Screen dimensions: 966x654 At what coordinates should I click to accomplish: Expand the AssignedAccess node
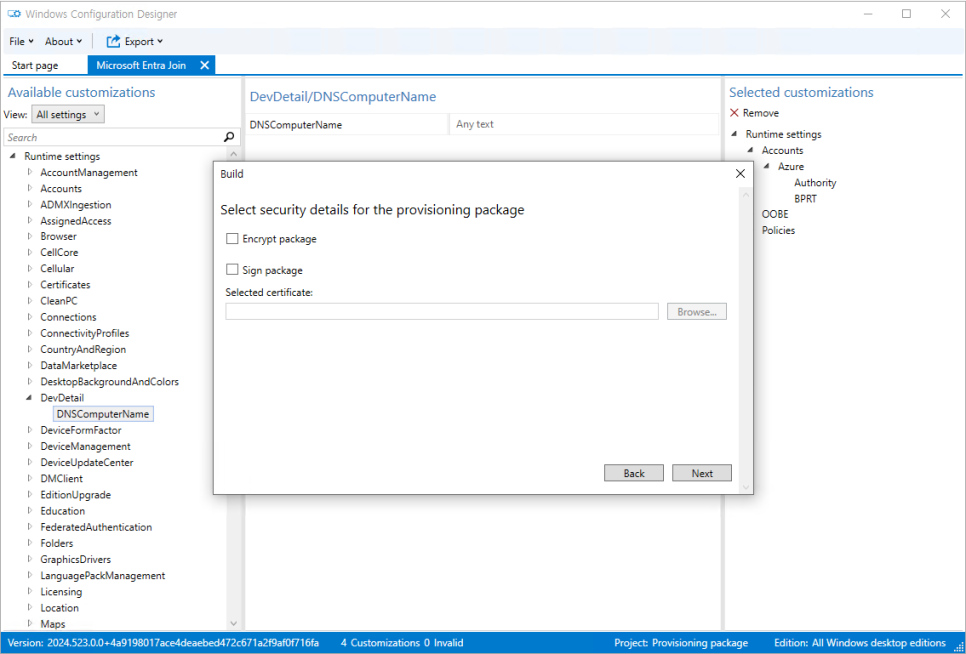pyautogui.click(x=30, y=220)
